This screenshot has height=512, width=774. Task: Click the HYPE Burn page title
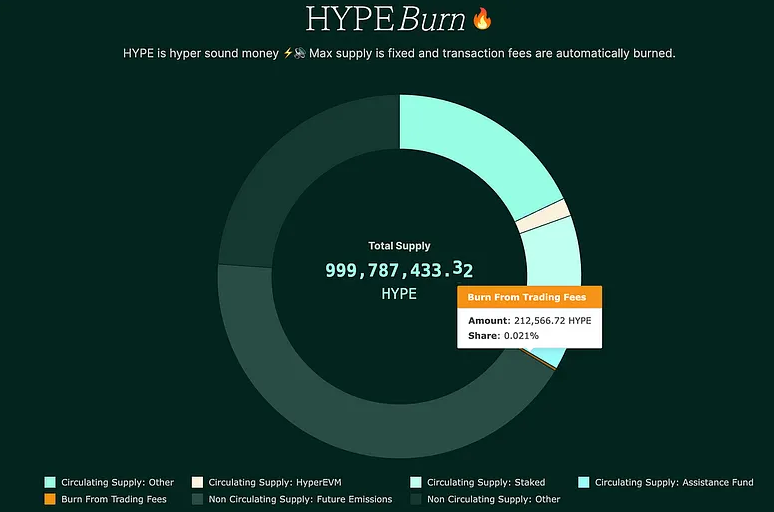pyautogui.click(x=385, y=20)
